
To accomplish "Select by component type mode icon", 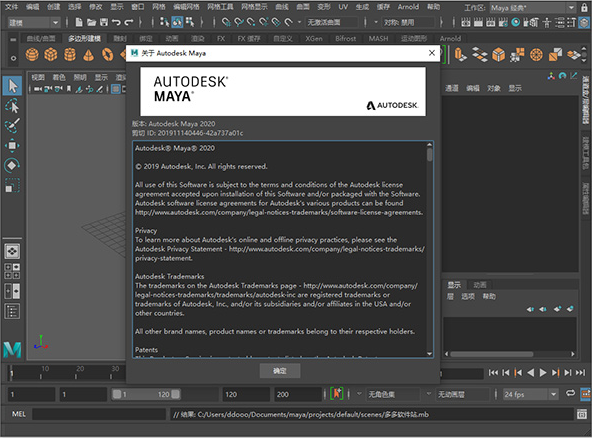I will [x=190, y=22].
